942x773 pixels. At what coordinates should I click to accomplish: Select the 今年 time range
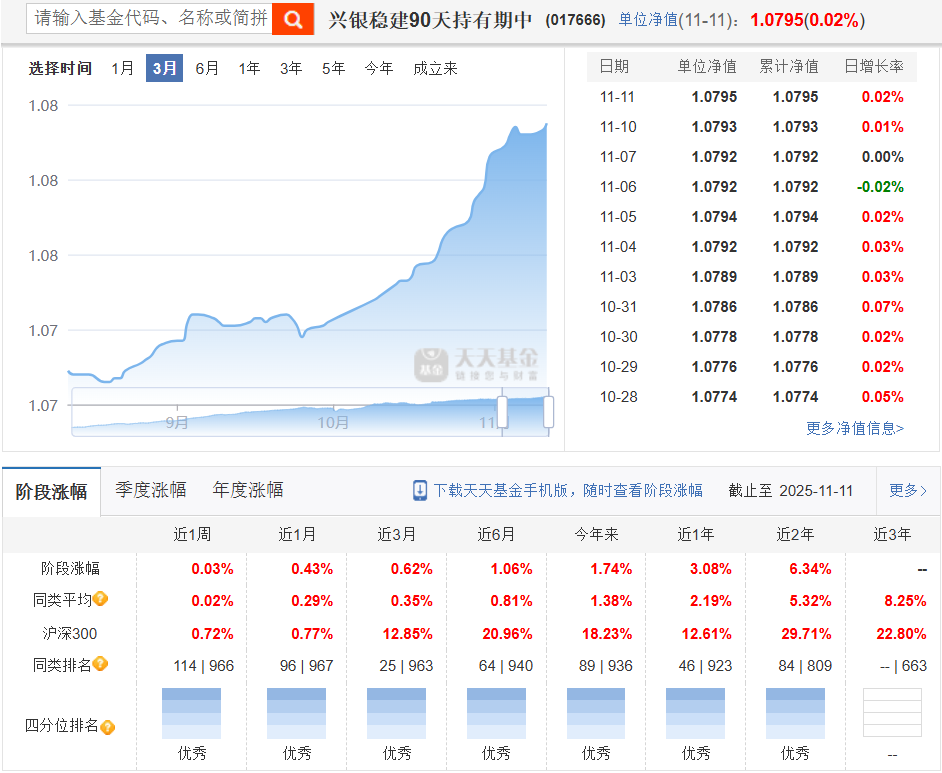(x=378, y=68)
